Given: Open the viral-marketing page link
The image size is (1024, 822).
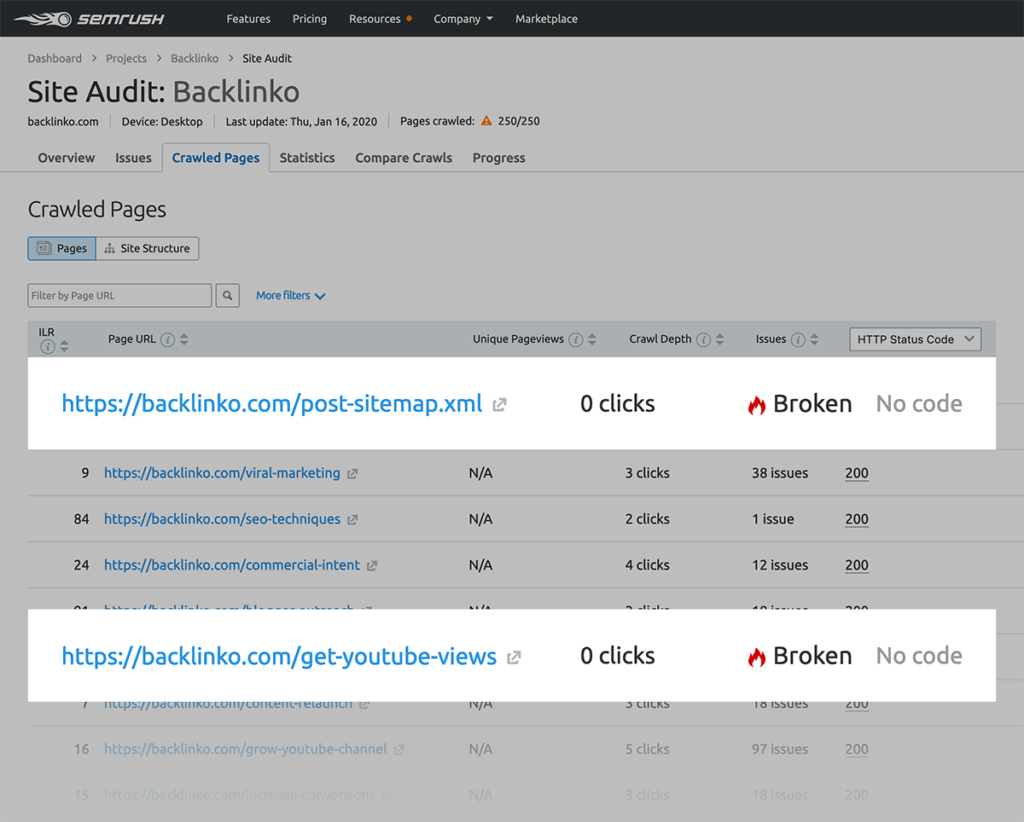Looking at the screenshot, I should click(222, 472).
